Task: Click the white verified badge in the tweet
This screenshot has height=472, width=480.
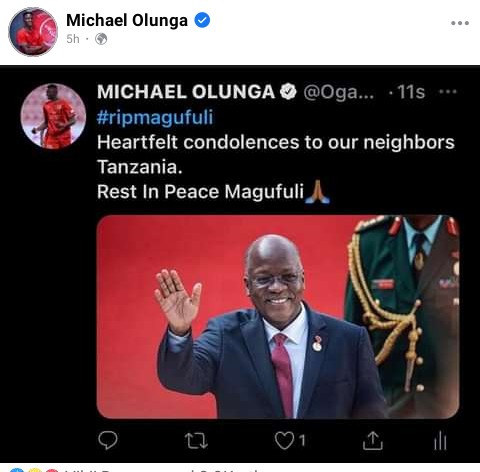Action: coord(288,92)
